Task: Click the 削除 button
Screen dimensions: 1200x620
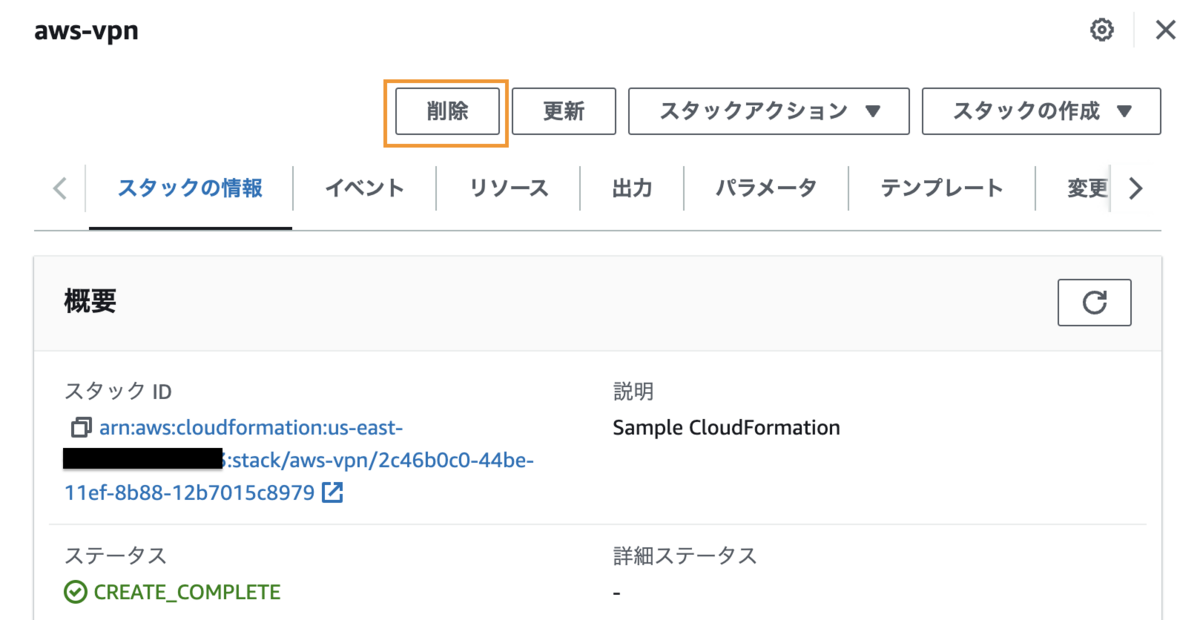Action: pyautogui.click(x=447, y=111)
